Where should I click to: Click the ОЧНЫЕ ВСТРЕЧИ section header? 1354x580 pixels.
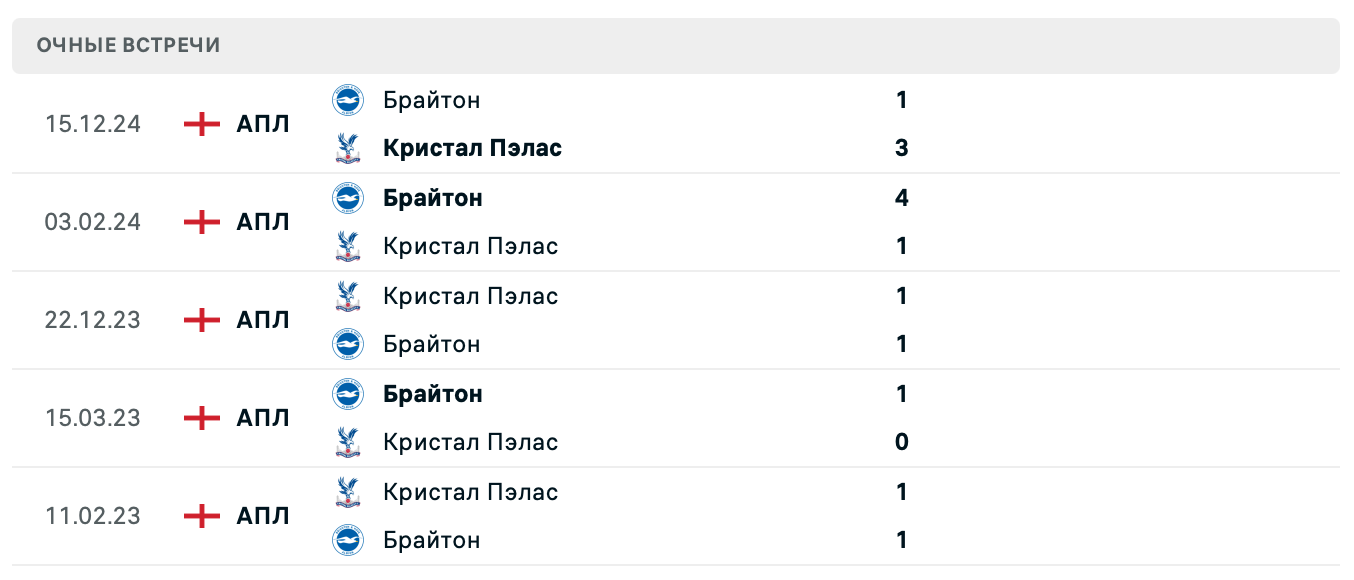[129, 46]
